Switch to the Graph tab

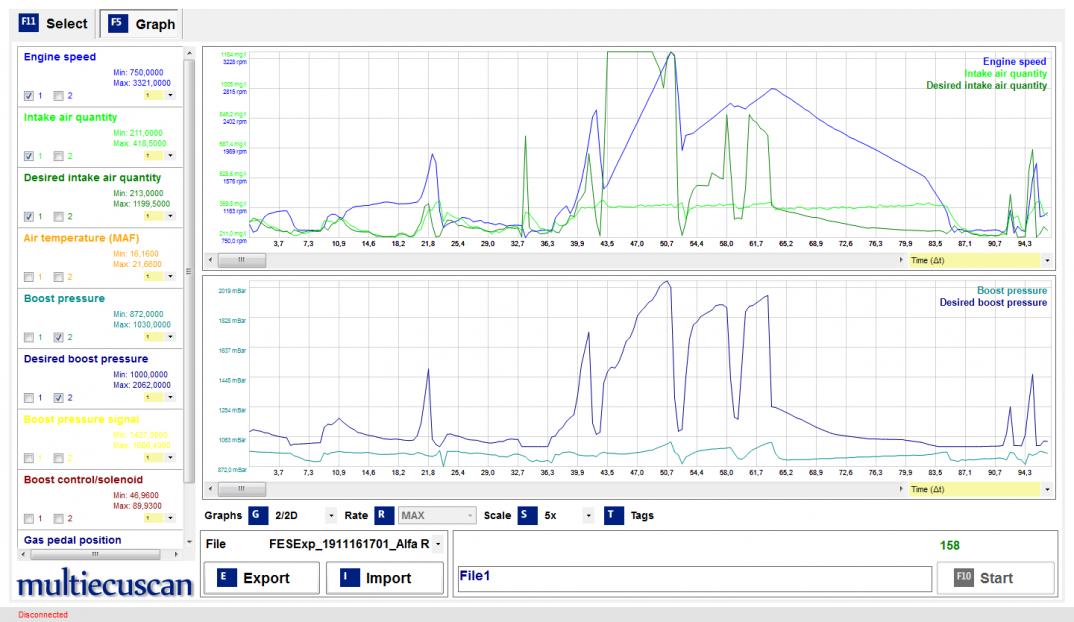point(139,23)
